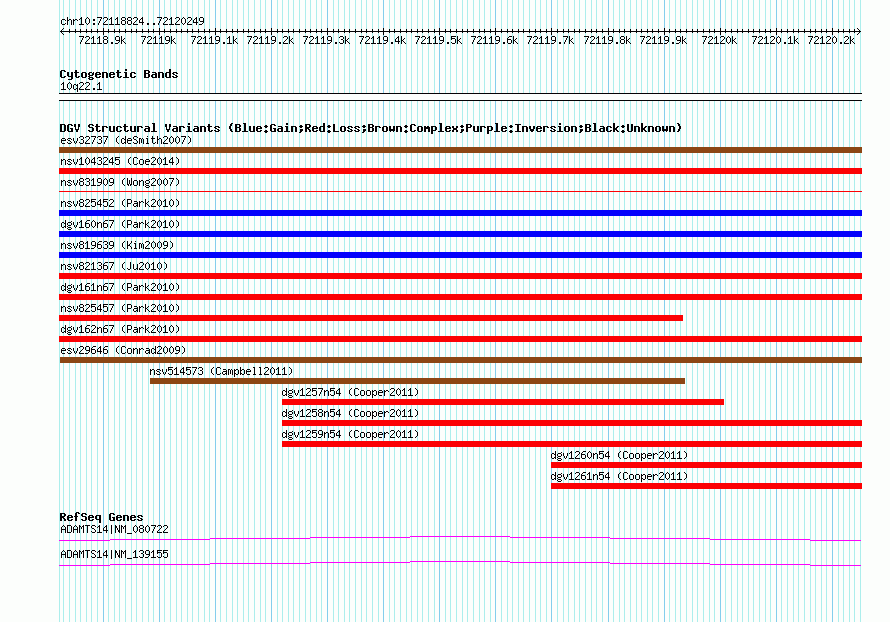Viewport: 890px width, 622px height.
Task: Click the Cytogenetic Bands track title
Action: point(119,74)
